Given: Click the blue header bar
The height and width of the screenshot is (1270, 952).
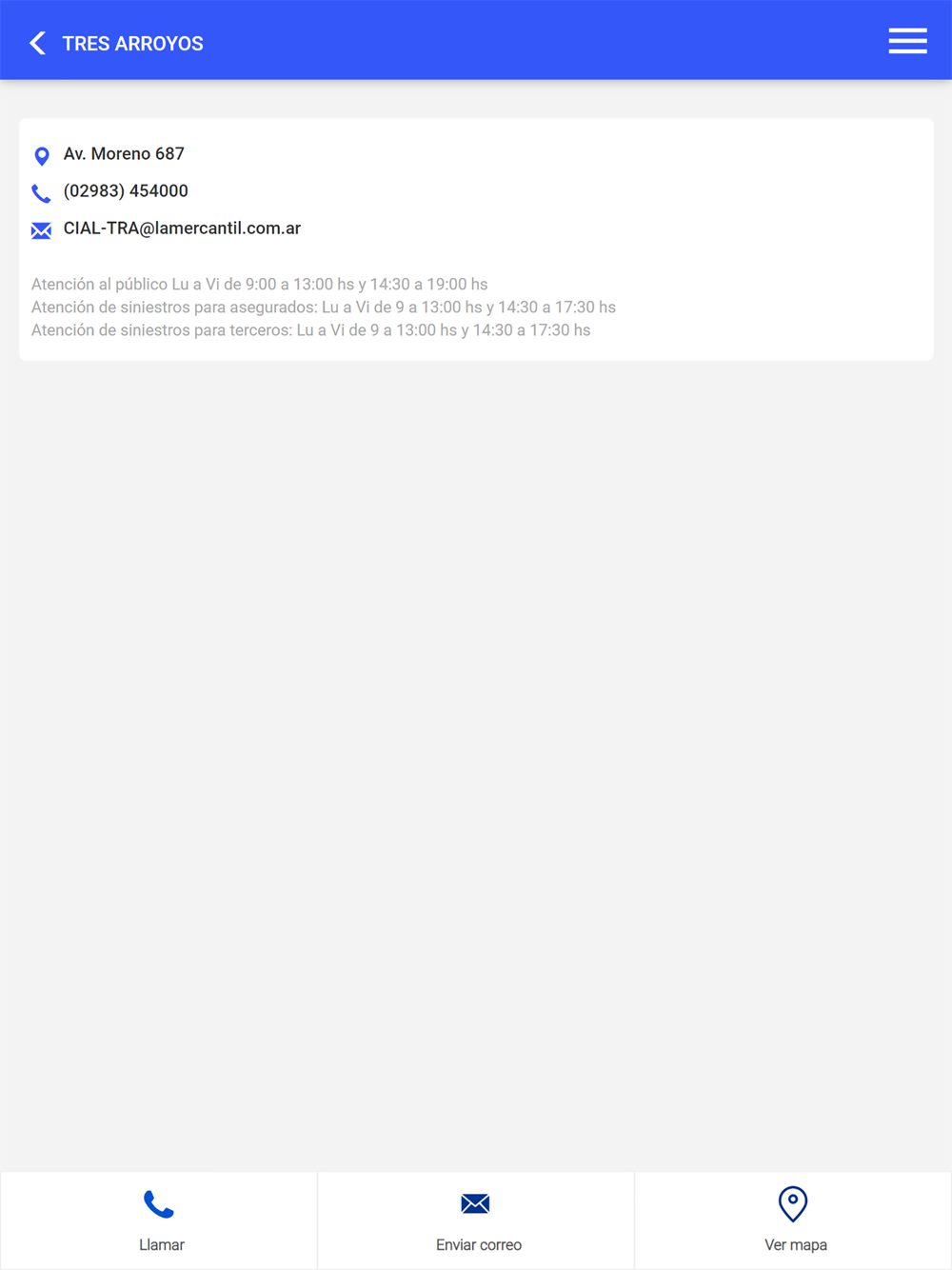Looking at the screenshot, I should coord(476,40).
